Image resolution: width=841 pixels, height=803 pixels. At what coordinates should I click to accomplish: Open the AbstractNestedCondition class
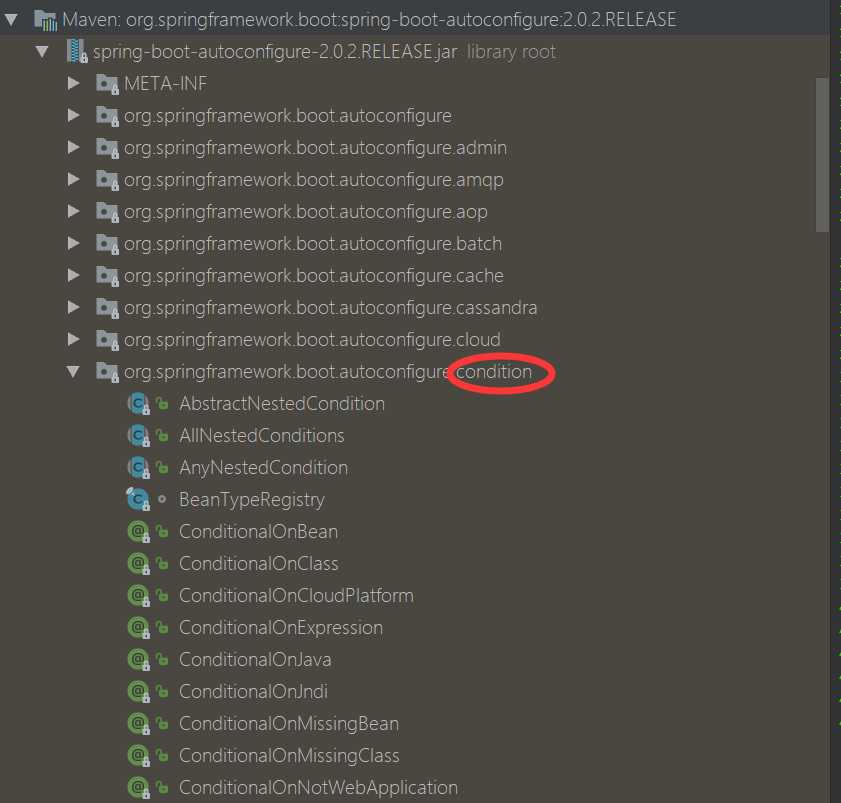(282, 404)
